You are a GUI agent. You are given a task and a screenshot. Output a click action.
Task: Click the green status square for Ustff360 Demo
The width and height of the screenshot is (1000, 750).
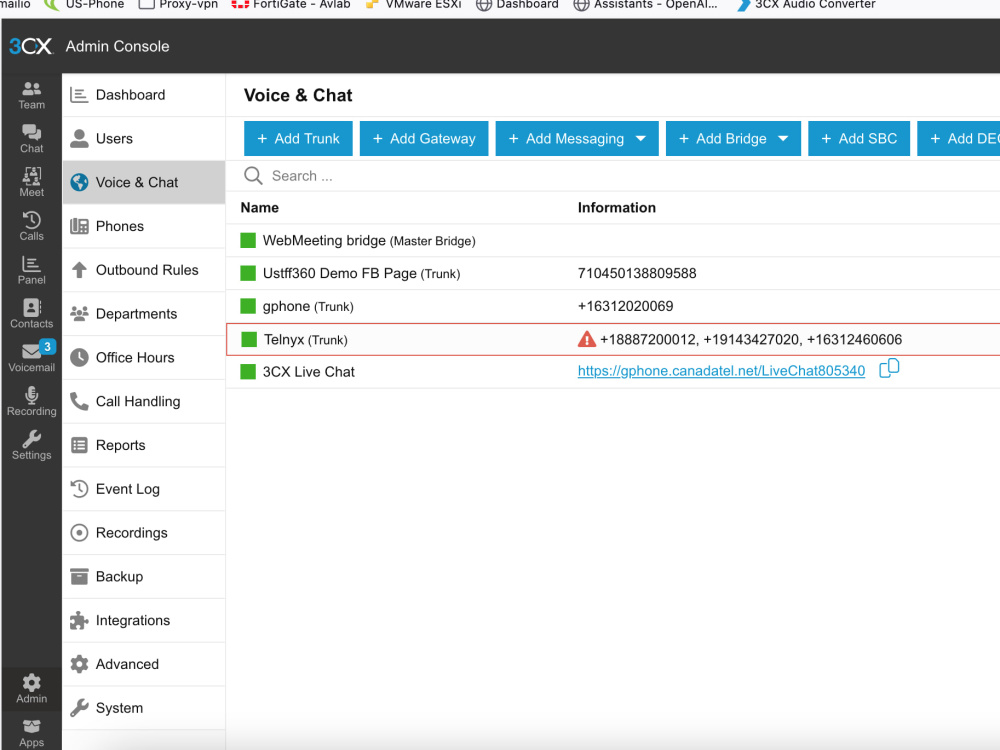click(248, 274)
